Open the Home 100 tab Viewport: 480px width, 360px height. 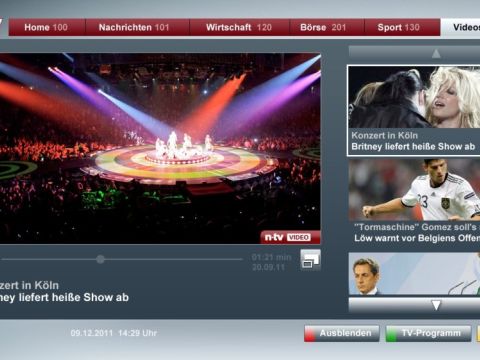[46, 27]
